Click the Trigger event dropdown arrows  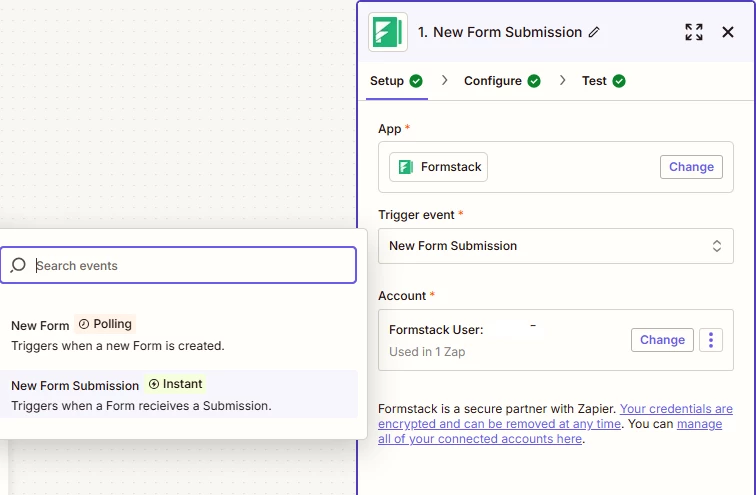[716, 246]
